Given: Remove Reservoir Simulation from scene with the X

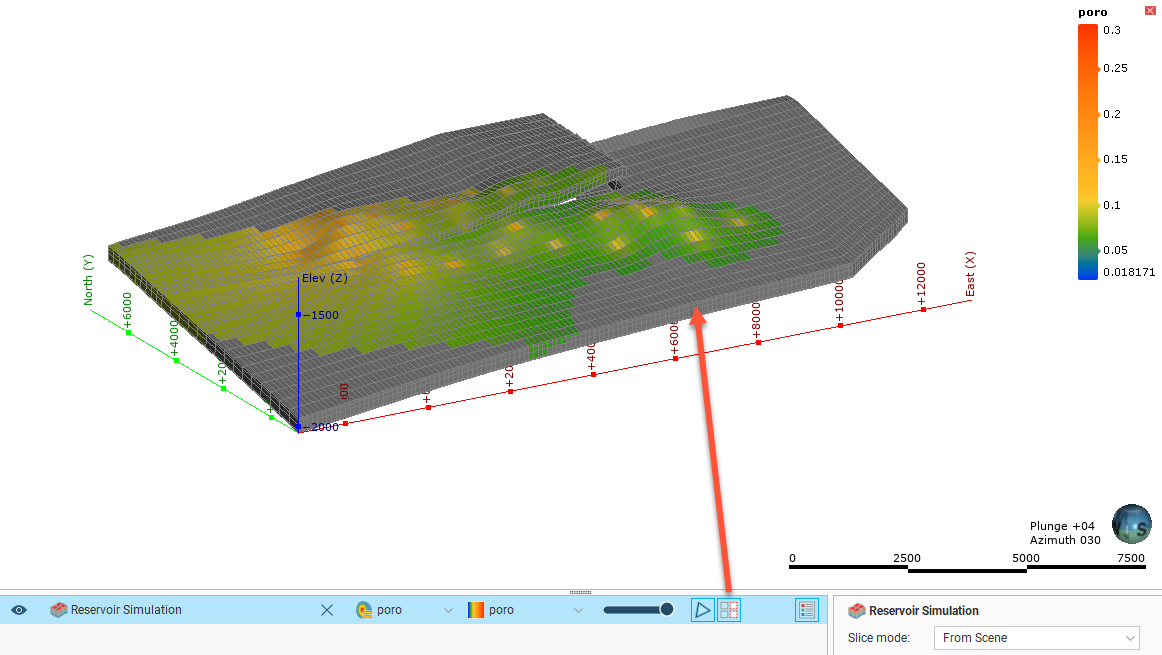Looking at the screenshot, I should click(326, 610).
